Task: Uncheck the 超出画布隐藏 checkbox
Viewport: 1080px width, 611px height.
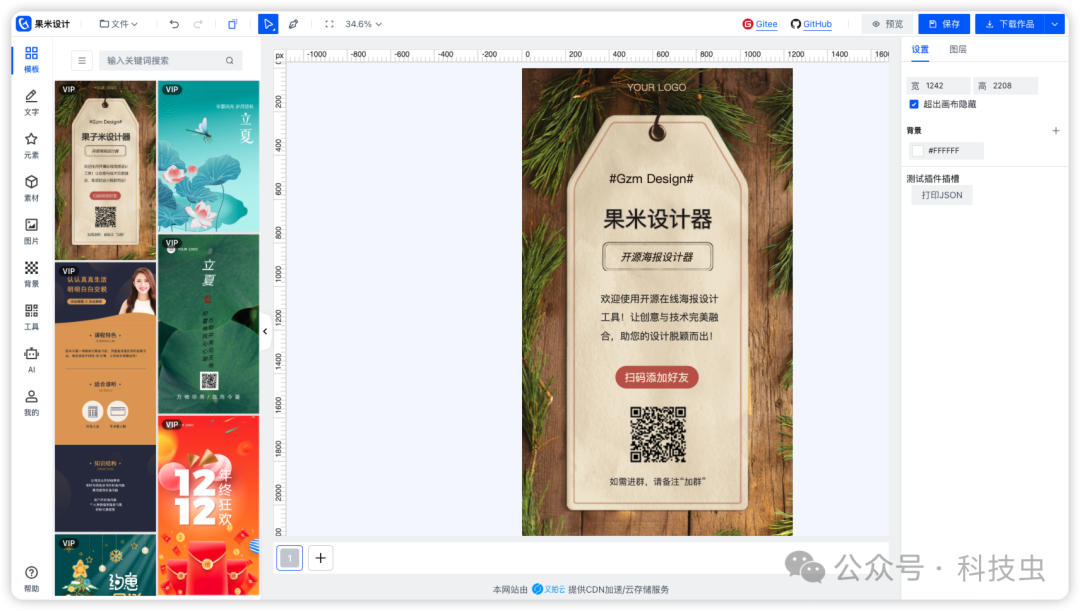Action: (x=914, y=104)
